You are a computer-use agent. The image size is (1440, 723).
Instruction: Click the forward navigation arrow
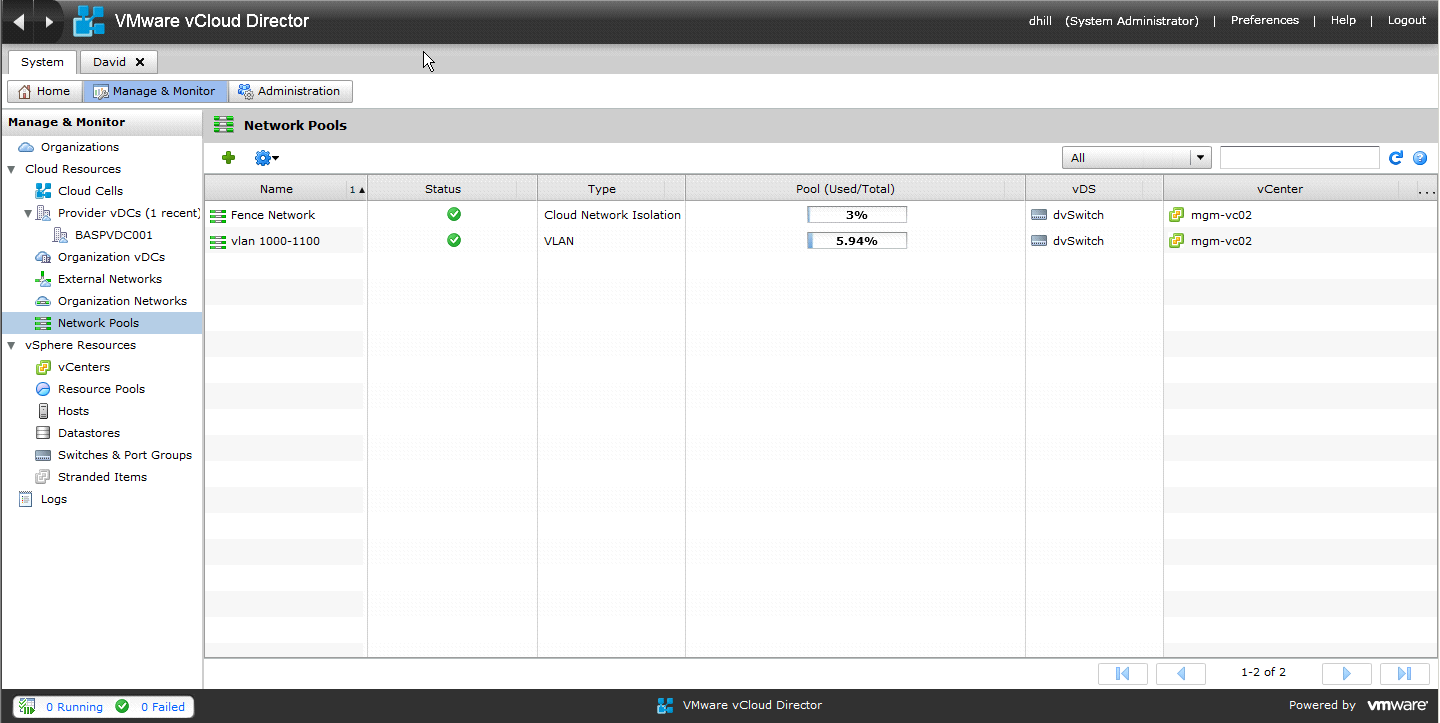pyautogui.click(x=49, y=21)
